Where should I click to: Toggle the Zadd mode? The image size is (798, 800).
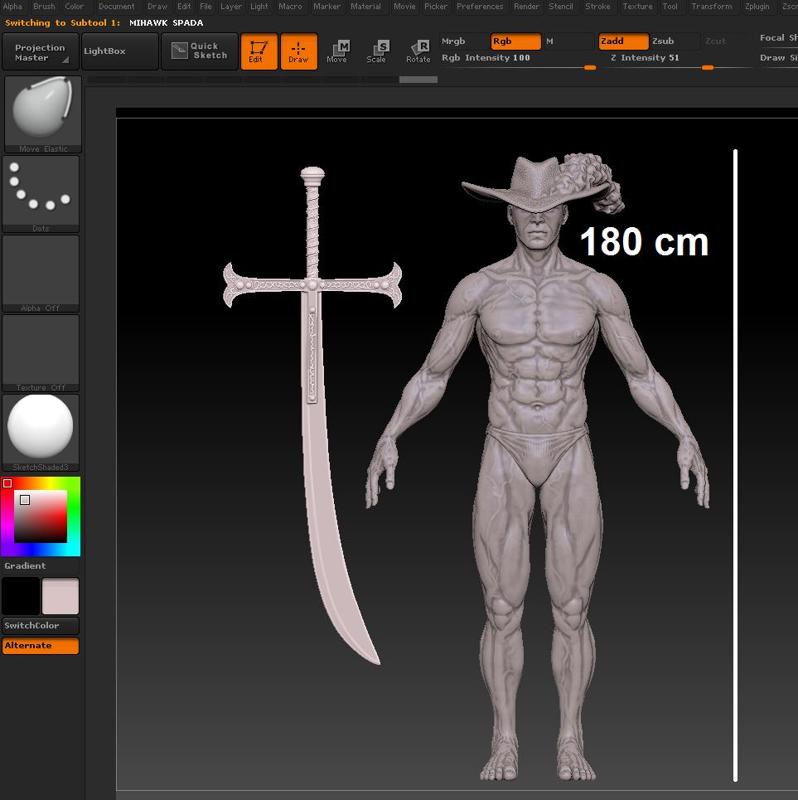[623, 42]
